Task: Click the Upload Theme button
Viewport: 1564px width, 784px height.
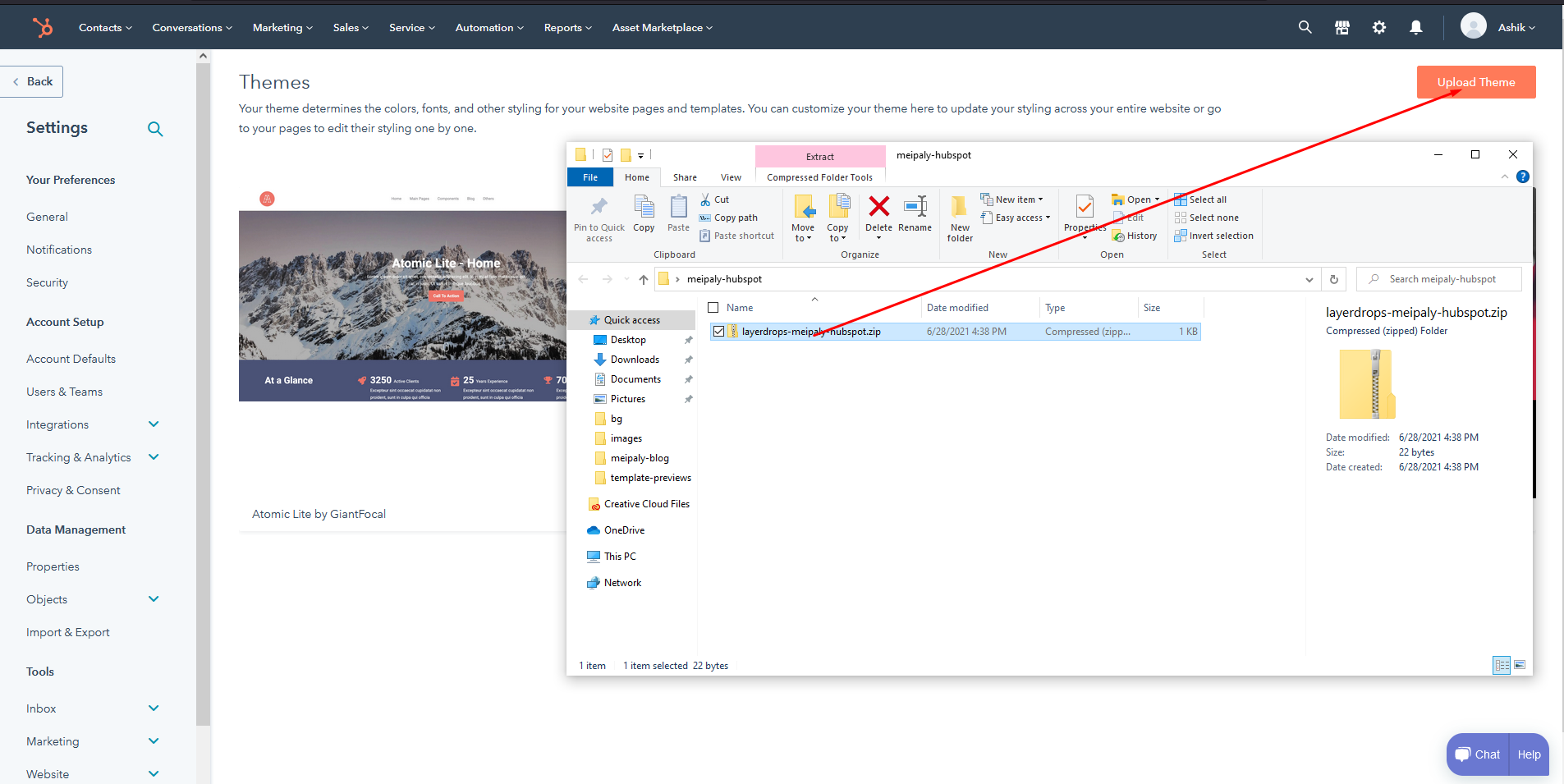Action: (x=1476, y=82)
